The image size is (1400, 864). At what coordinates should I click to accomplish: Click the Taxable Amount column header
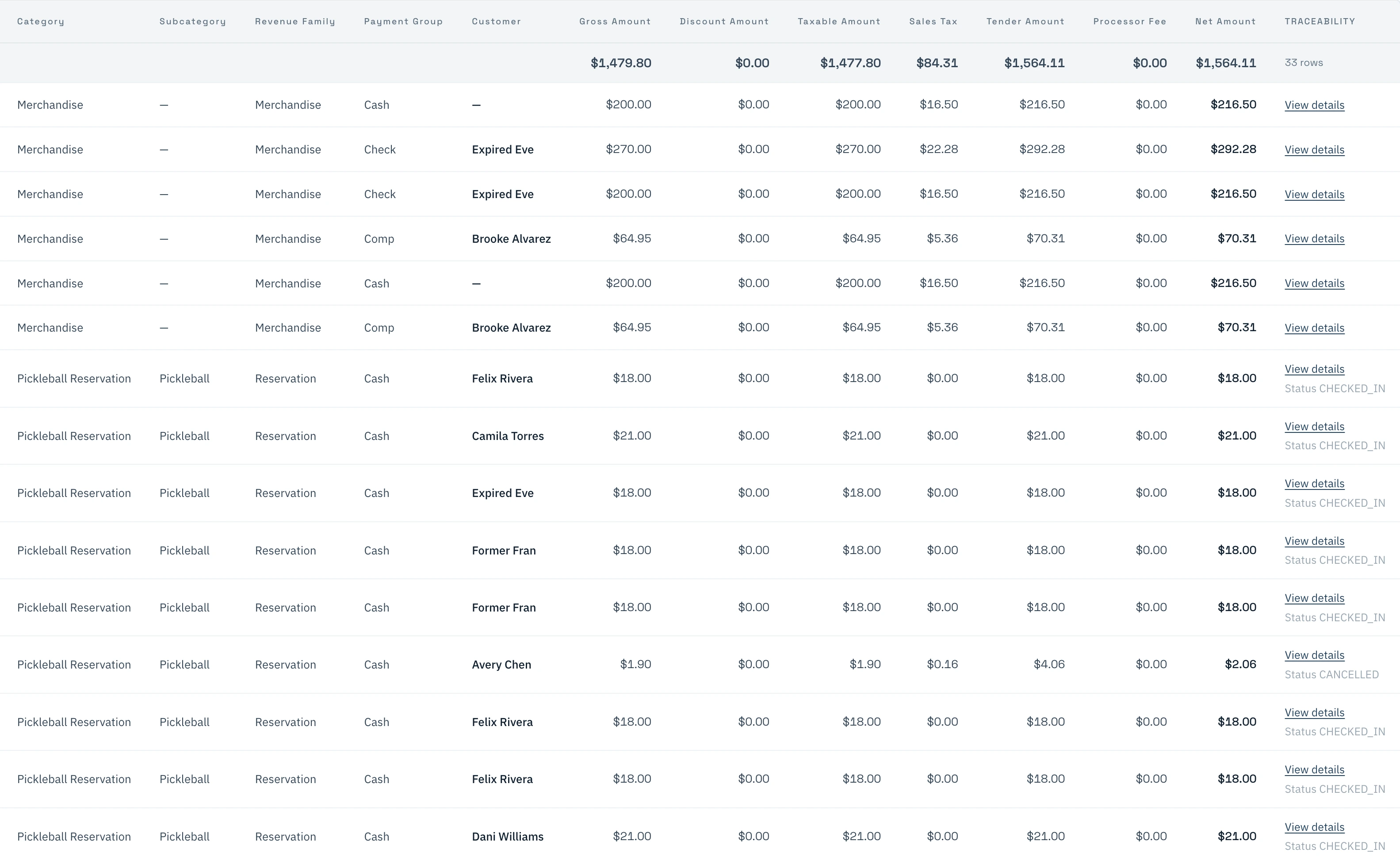click(839, 21)
